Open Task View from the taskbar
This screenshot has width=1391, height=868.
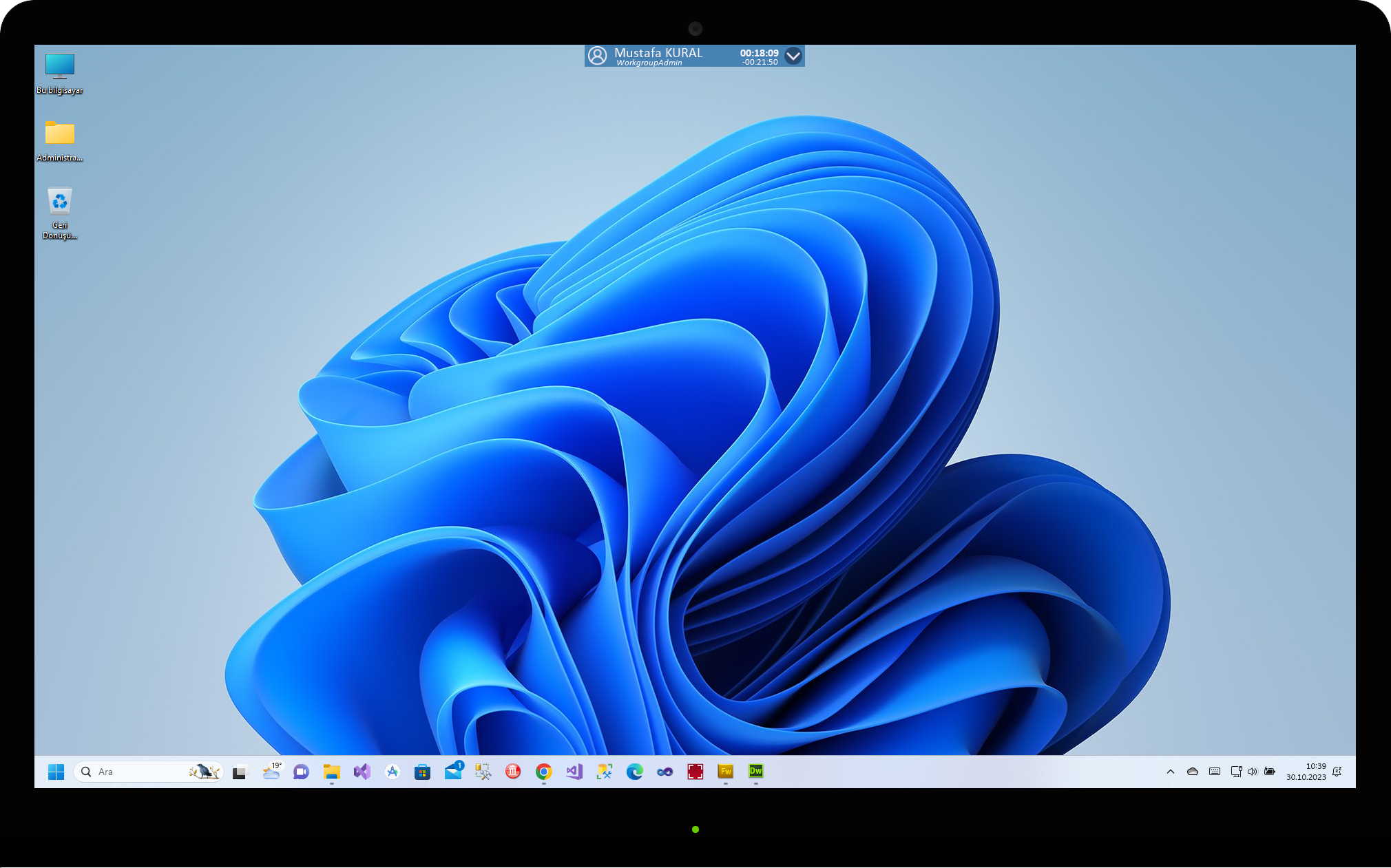(x=240, y=772)
